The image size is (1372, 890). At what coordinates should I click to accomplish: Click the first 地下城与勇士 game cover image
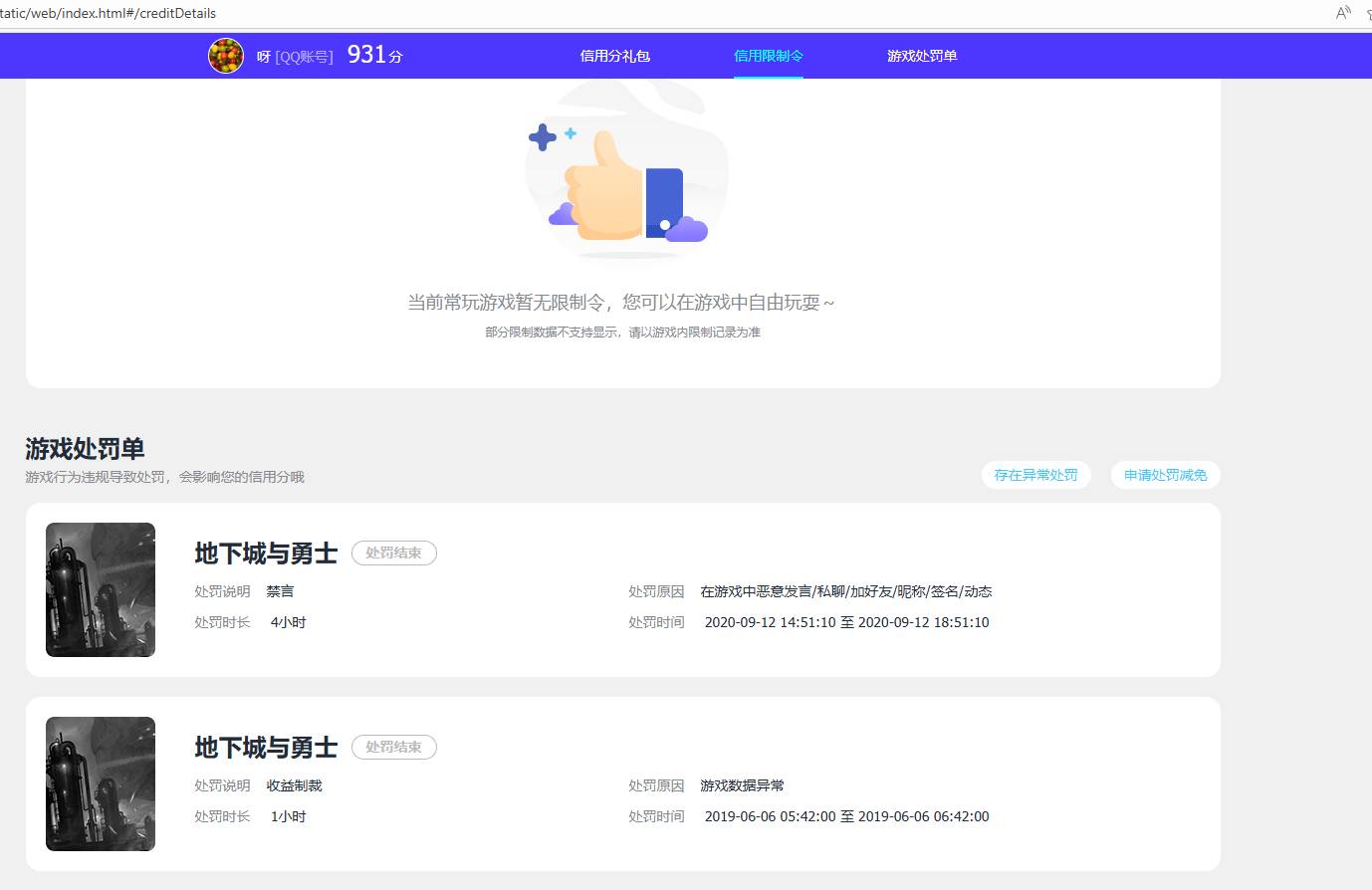[x=100, y=589]
